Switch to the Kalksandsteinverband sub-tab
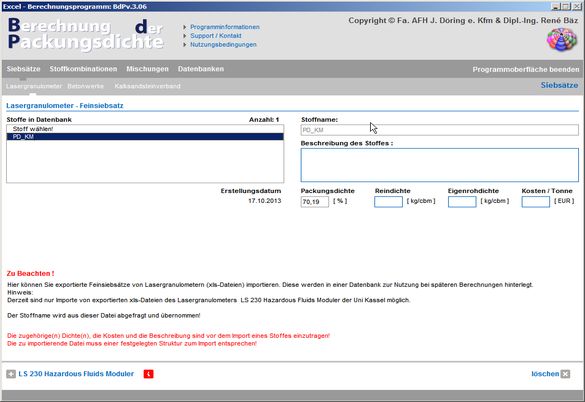This screenshot has width=585, height=402. (147, 86)
